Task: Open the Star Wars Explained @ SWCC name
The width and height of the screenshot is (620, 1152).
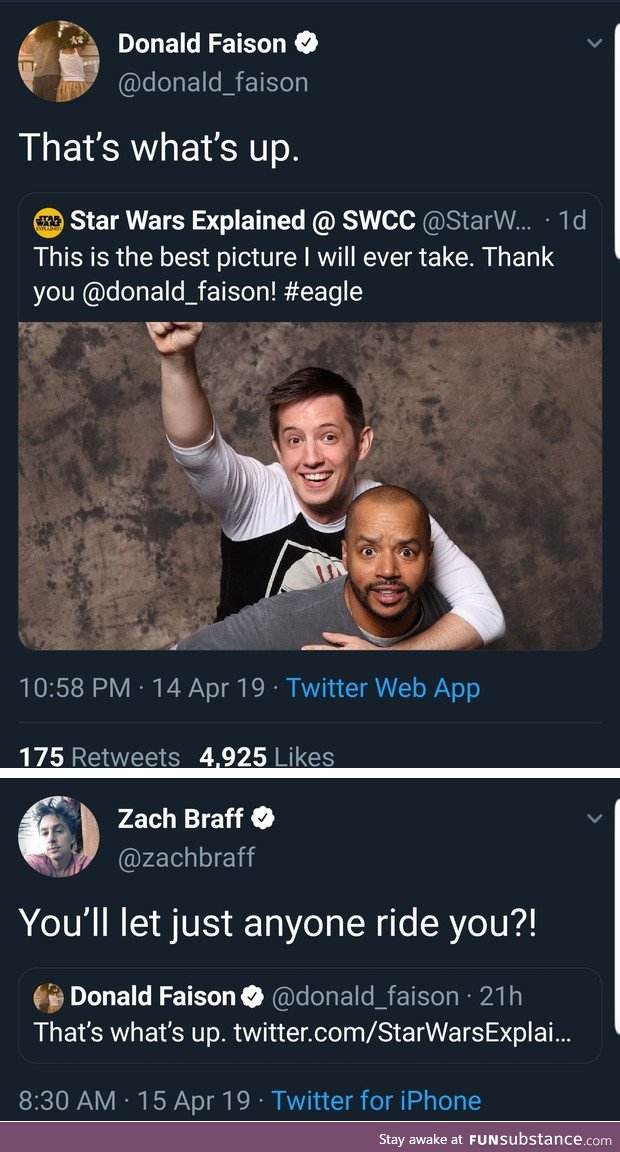Action: pos(242,220)
